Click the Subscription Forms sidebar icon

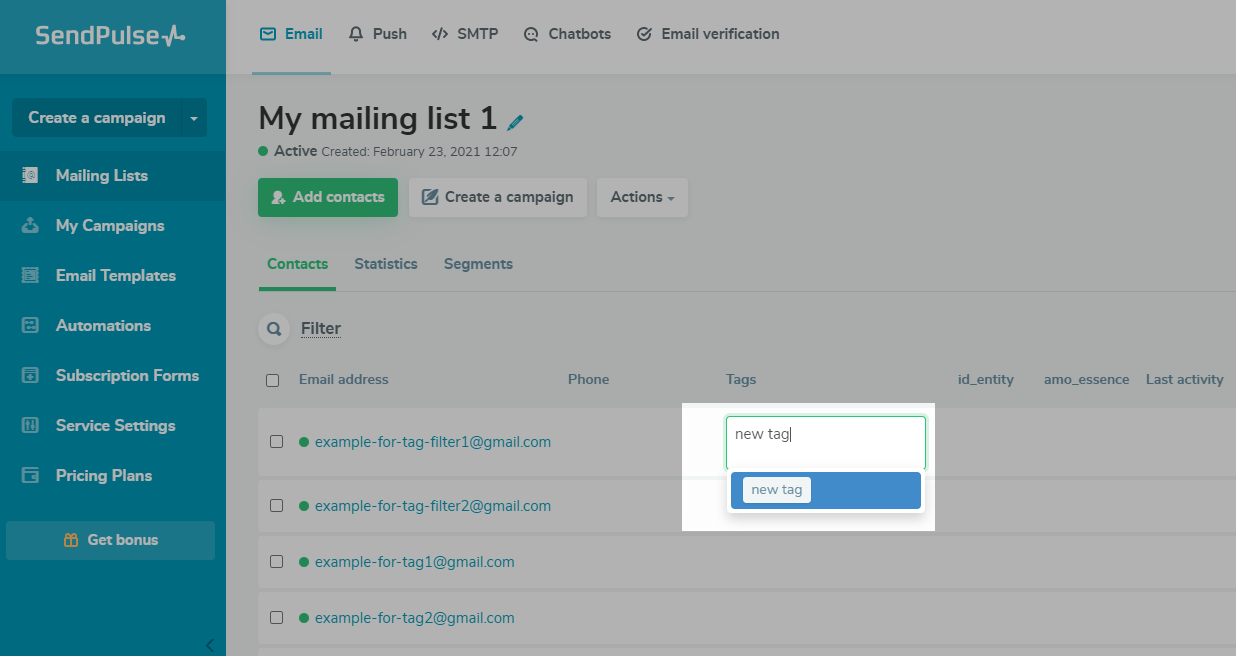point(31,376)
